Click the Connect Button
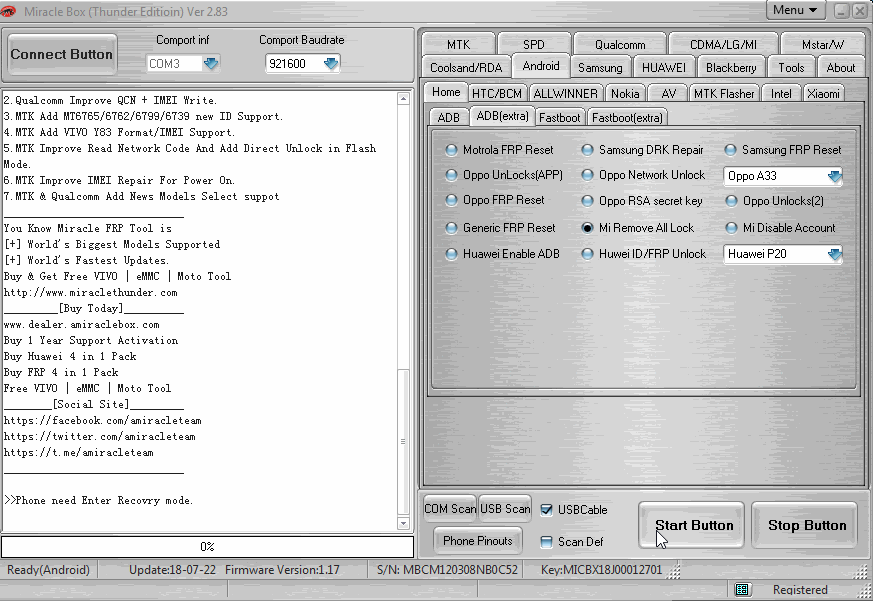This screenshot has height=601, width=873. click(61, 55)
